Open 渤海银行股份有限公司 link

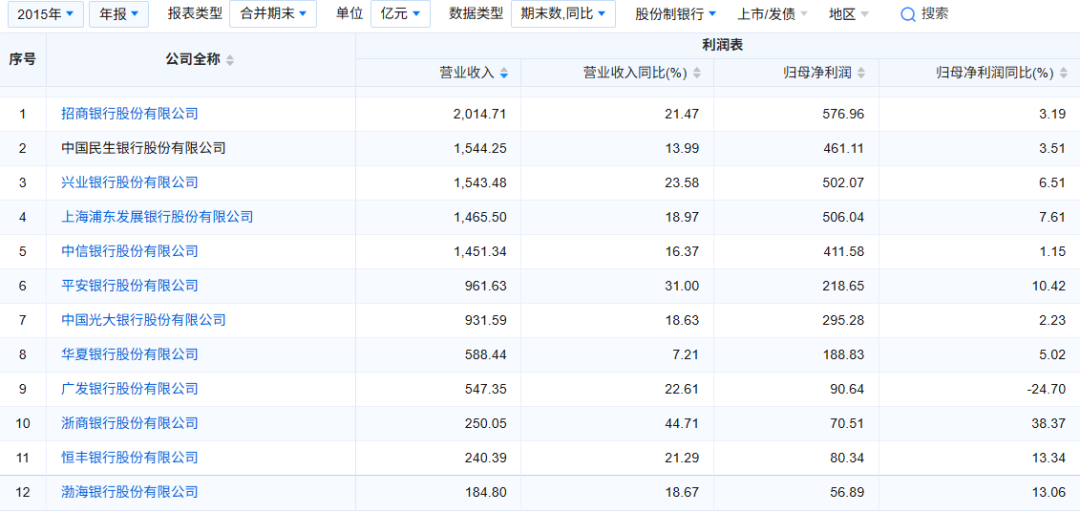(130, 492)
